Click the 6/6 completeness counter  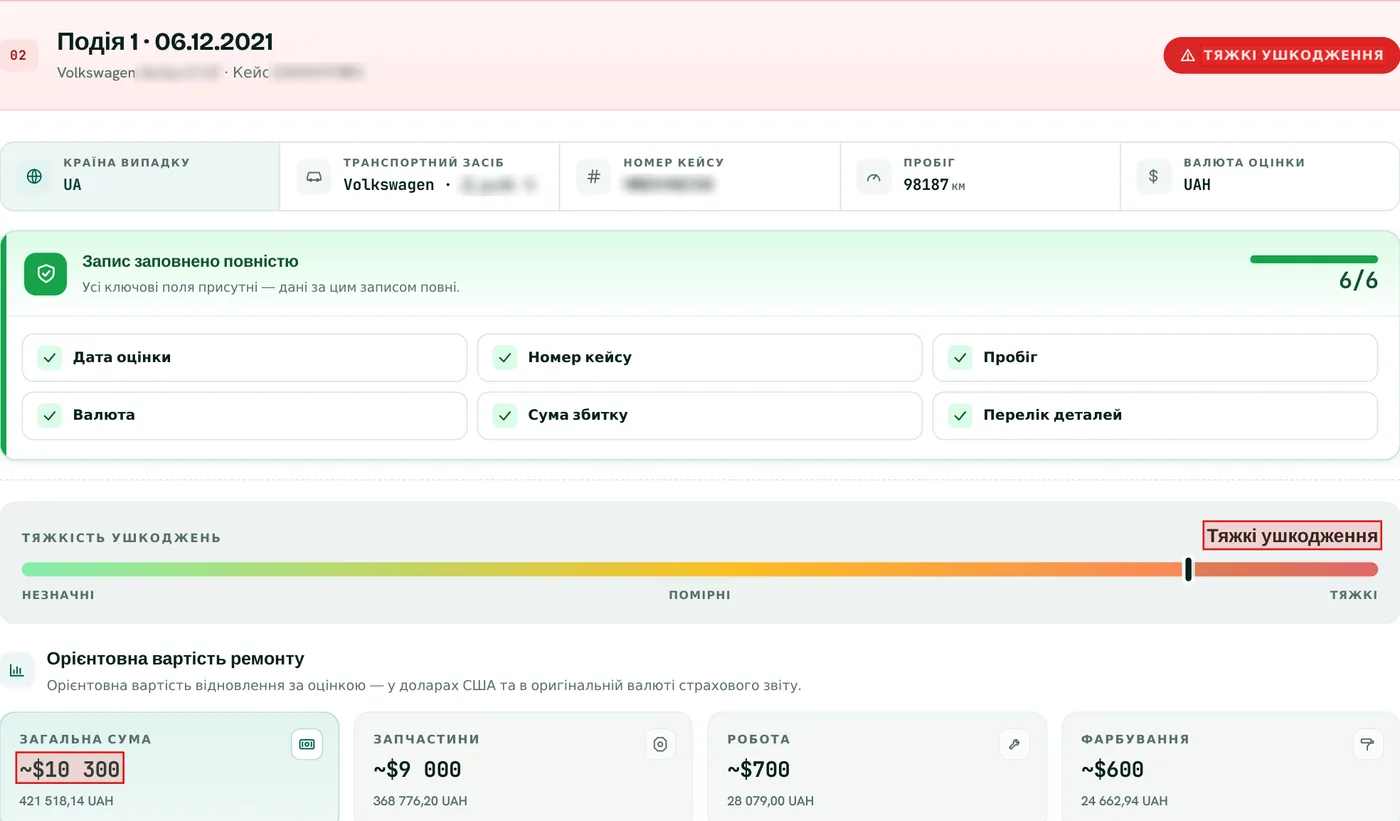coord(1358,281)
